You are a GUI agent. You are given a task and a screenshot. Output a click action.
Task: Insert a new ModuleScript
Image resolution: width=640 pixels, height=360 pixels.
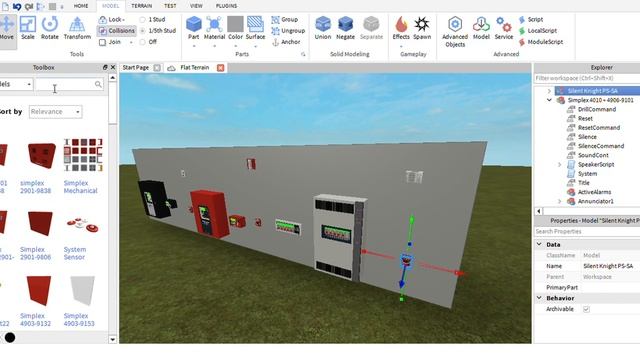(x=541, y=42)
